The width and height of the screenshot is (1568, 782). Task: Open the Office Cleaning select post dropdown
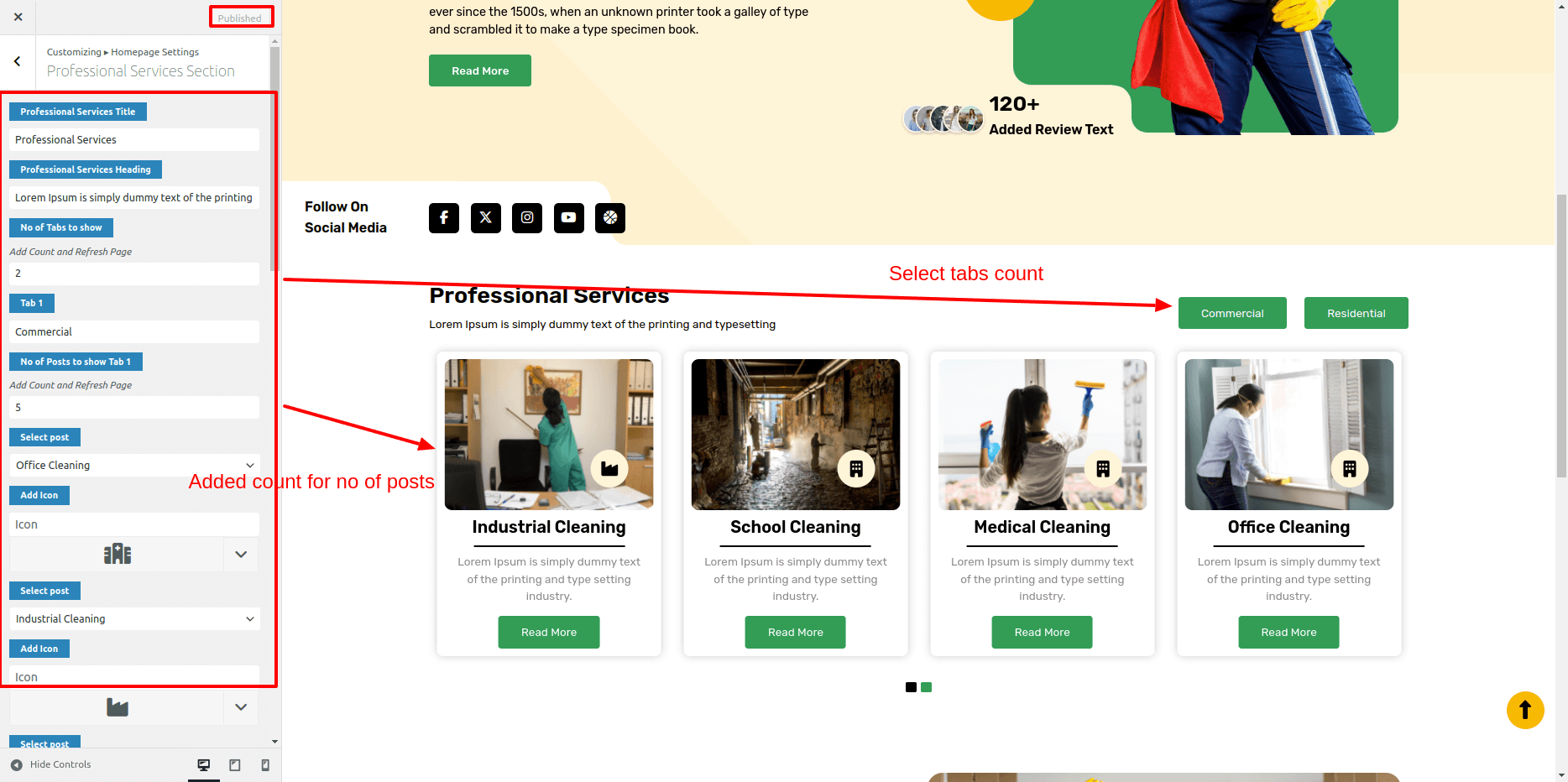click(x=134, y=466)
